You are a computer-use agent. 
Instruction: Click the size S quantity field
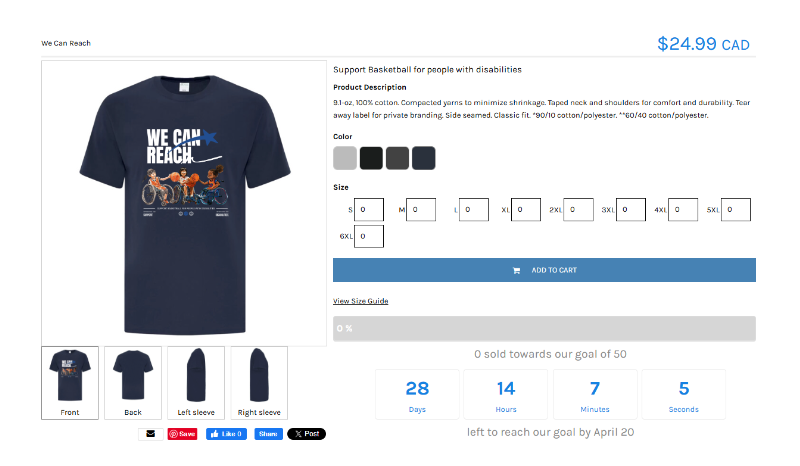pyautogui.click(x=369, y=210)
